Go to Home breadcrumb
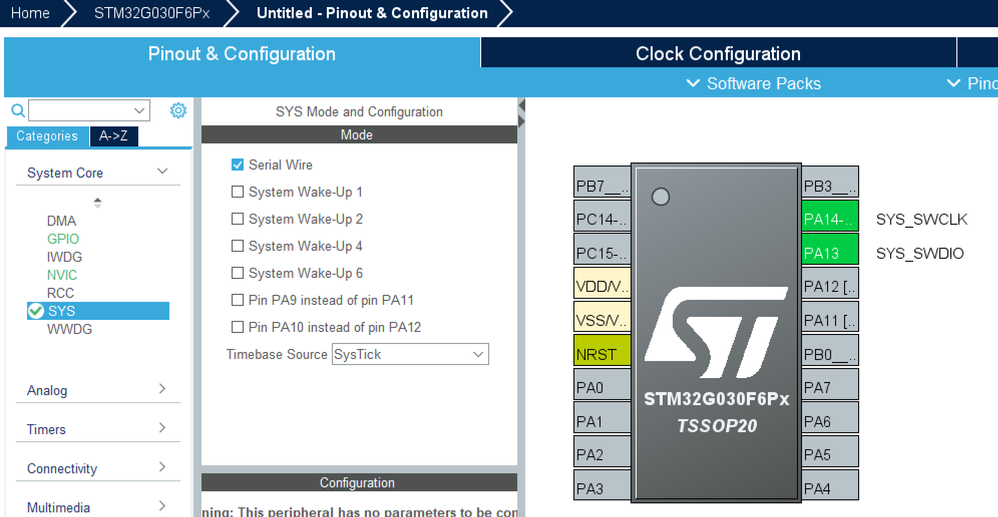This screenshot has width=998, height=517. click(x=30, y=13)
